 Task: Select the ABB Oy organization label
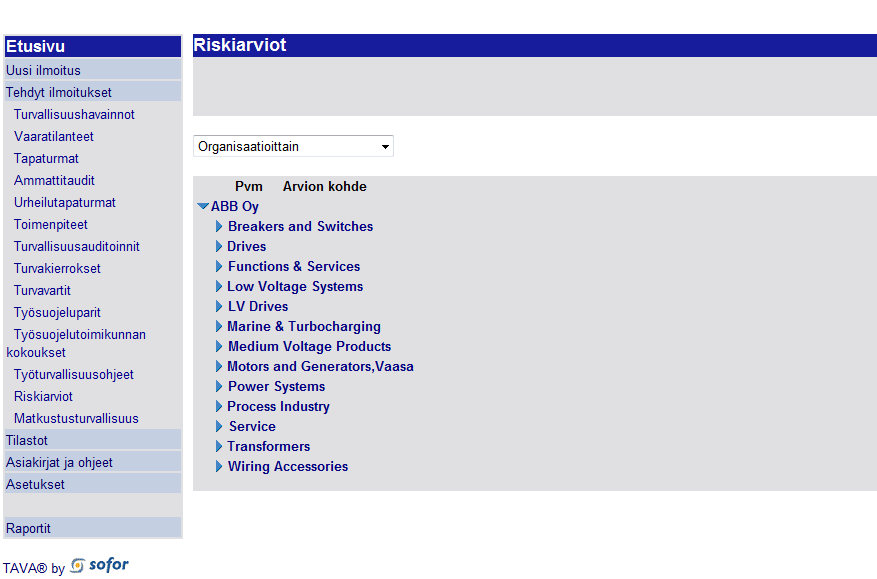pyautogui.click(x=235, y=206)
